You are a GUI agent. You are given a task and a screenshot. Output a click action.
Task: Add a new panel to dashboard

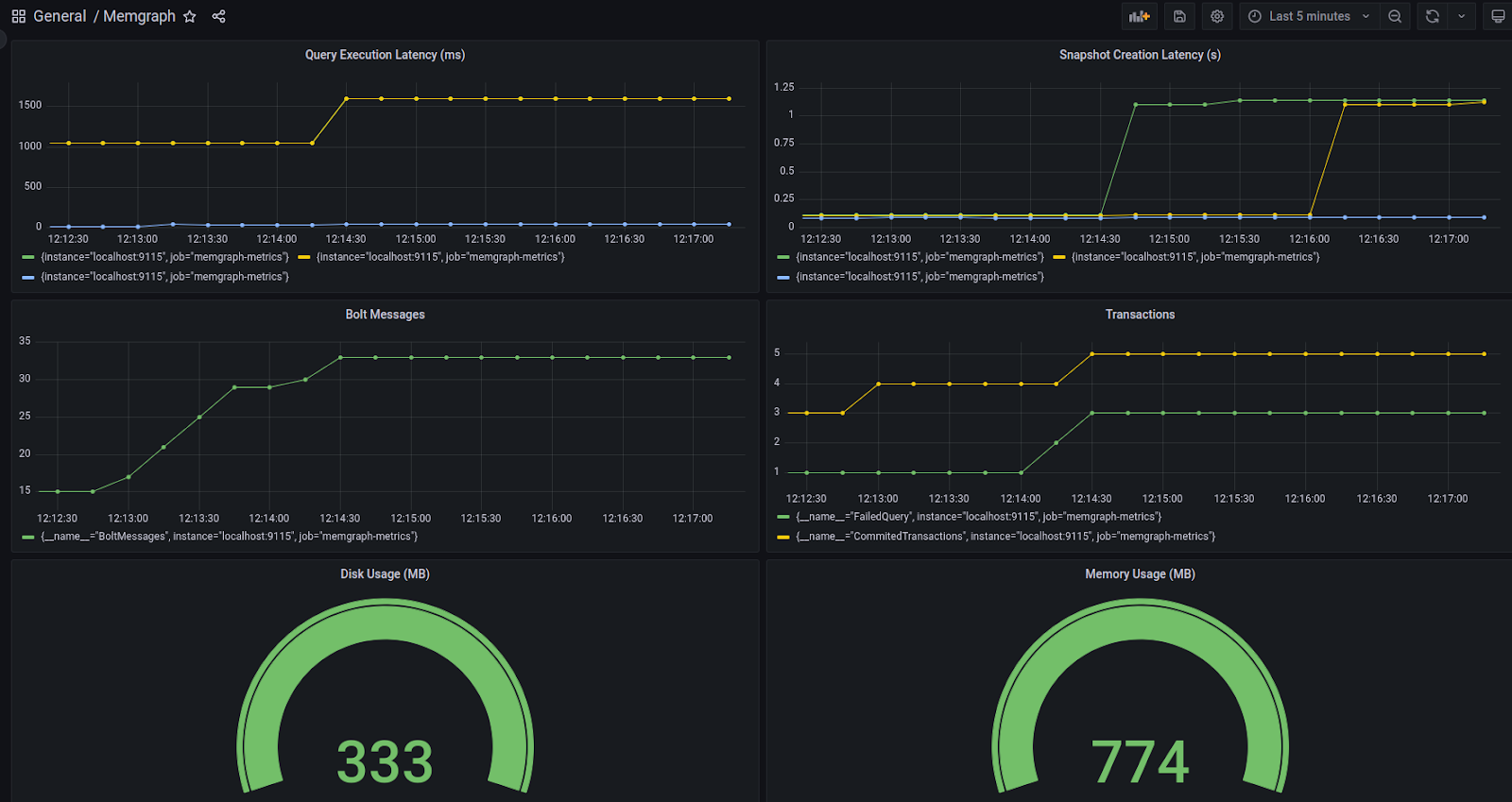tap(1140, 16)
